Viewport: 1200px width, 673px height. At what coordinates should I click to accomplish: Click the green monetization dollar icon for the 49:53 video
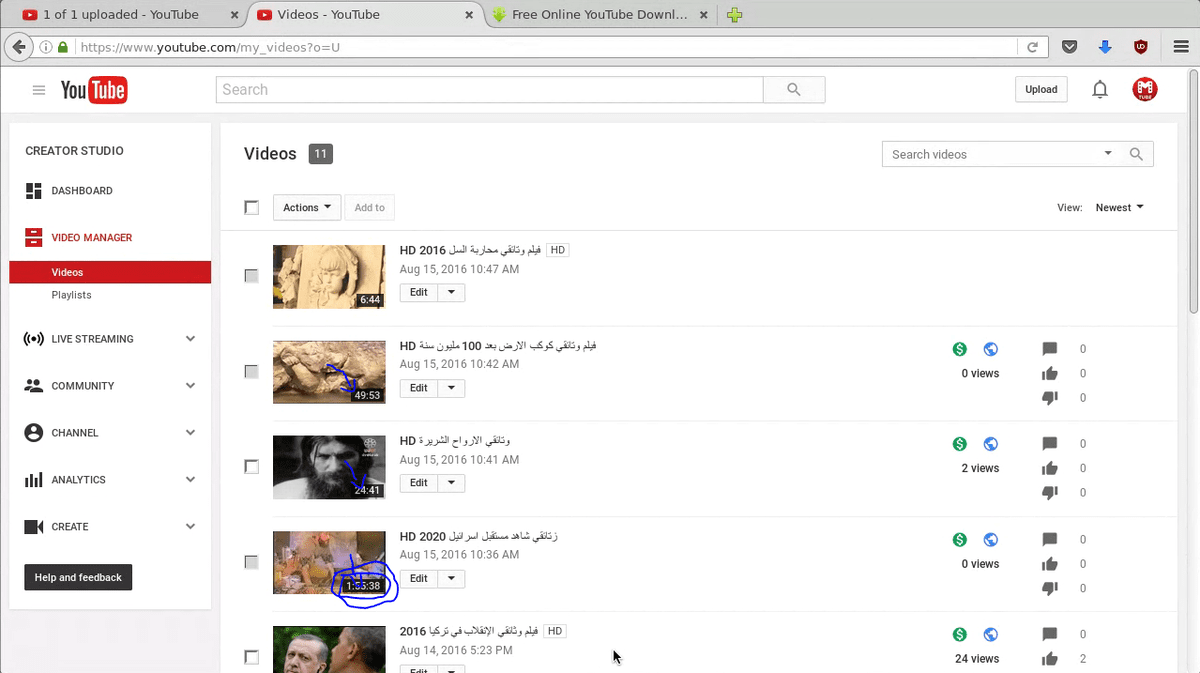[960, 349]
